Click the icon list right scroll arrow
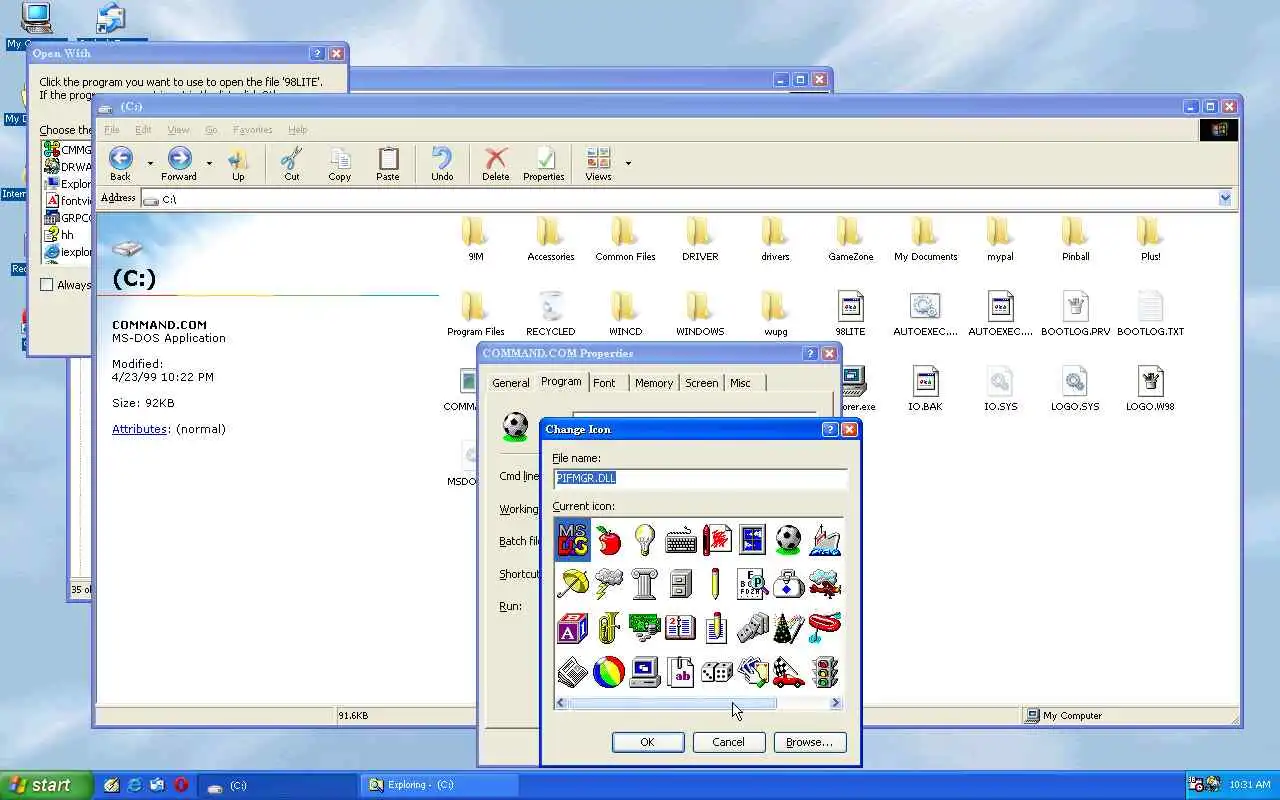 click(x=835, y=703)
